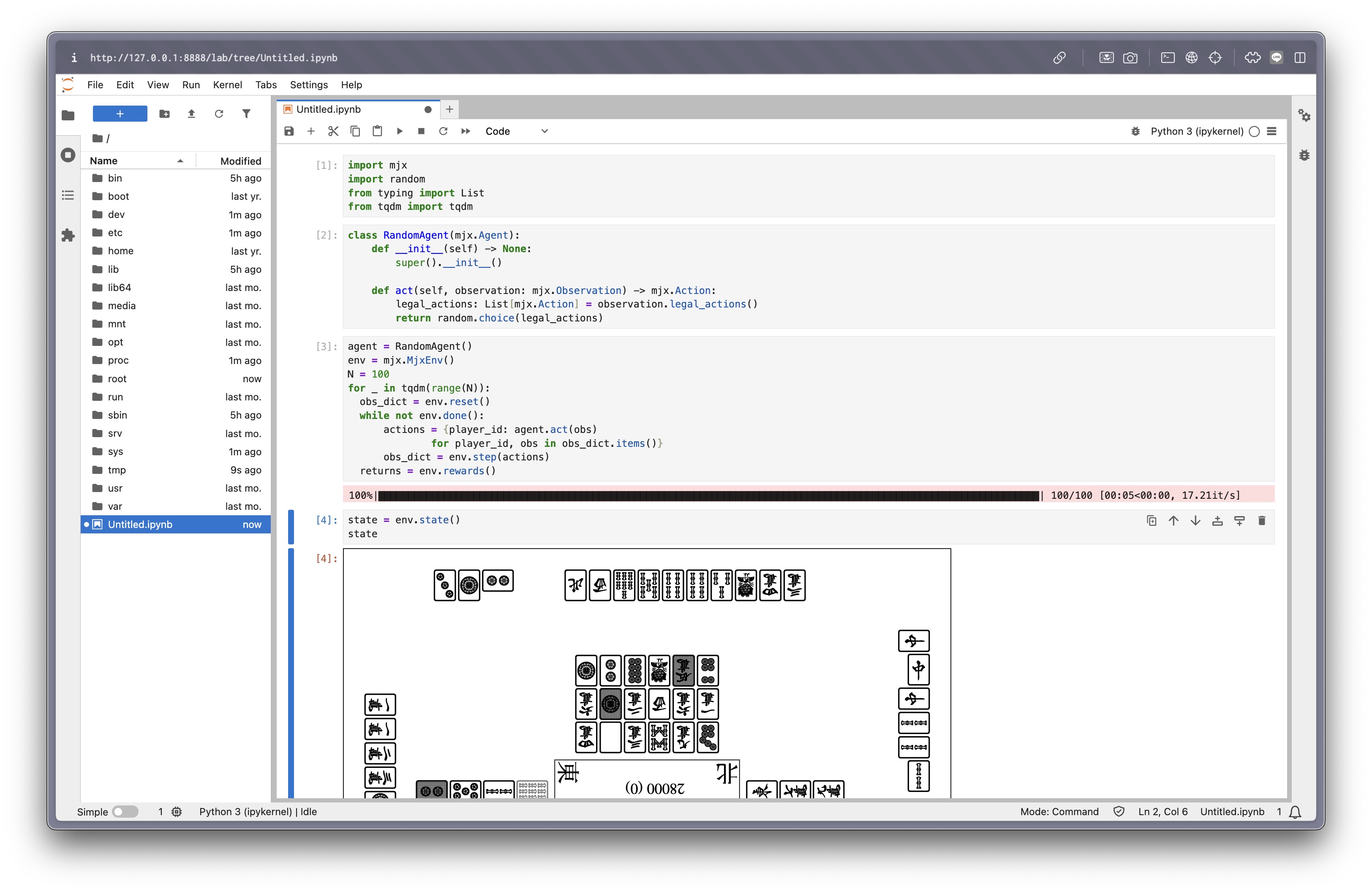Screen dimensions: 1372x892
Task: Insert a cell below cell 4
Action: (x=1239, y=521)
